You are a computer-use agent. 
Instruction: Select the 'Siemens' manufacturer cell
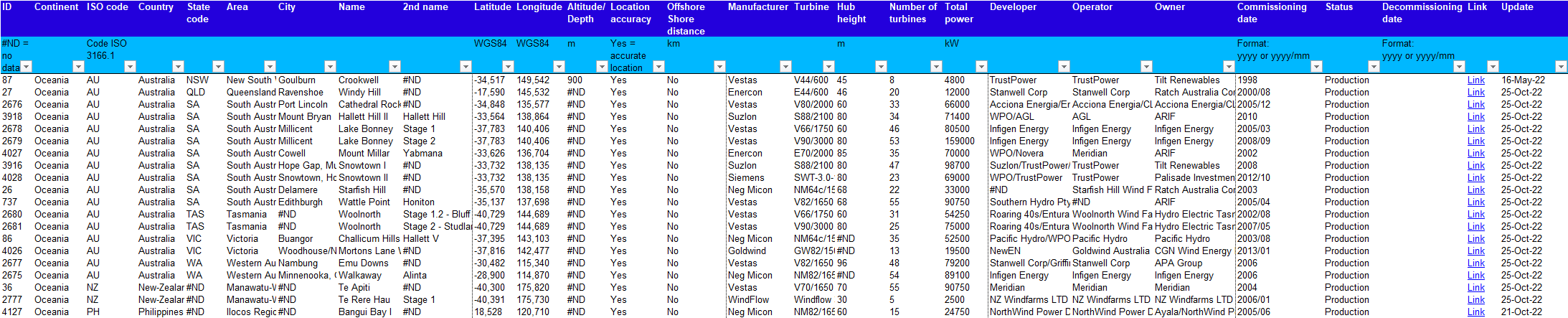(x=759, y=178)
